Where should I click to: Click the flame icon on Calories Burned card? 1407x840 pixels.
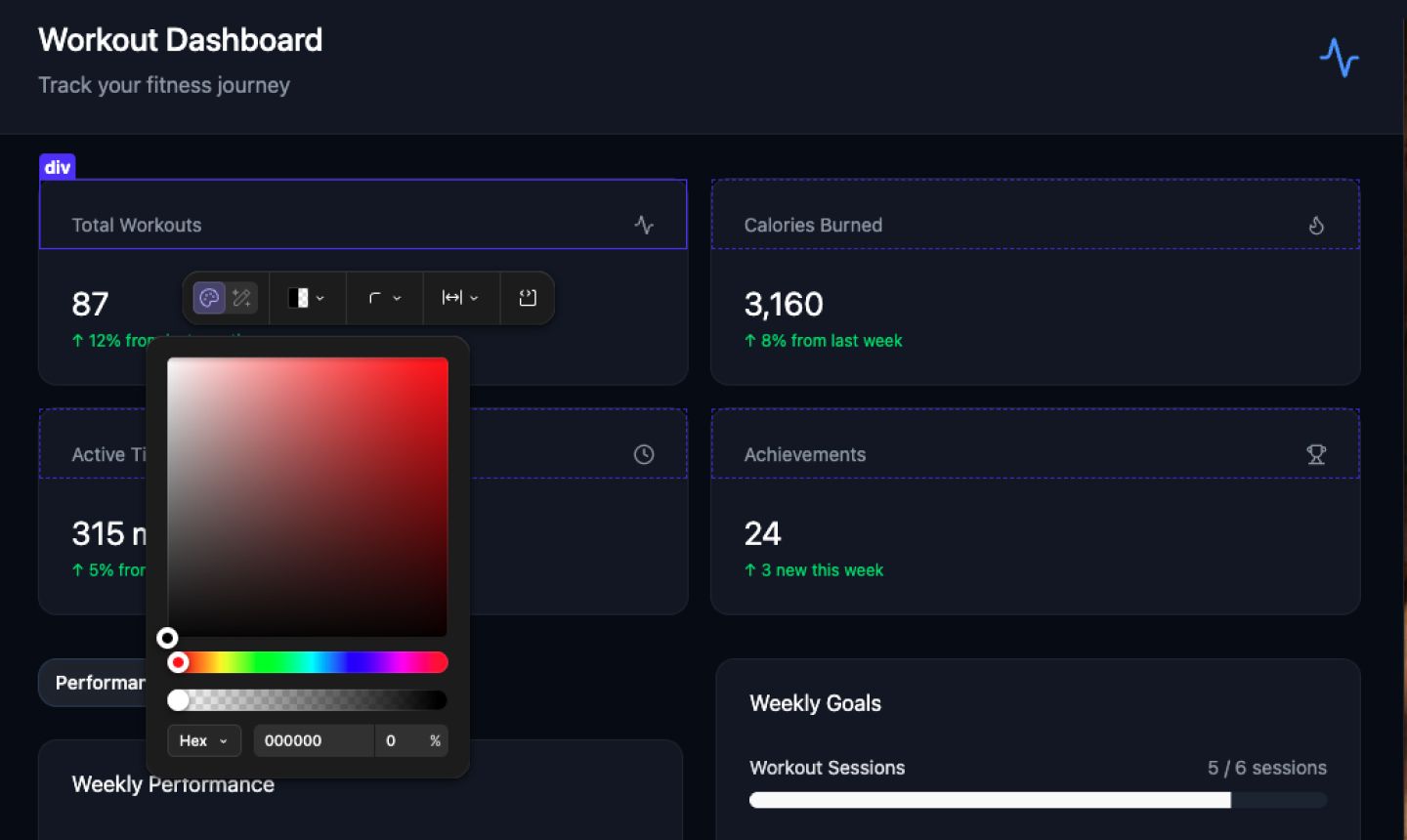(1316, 225)
